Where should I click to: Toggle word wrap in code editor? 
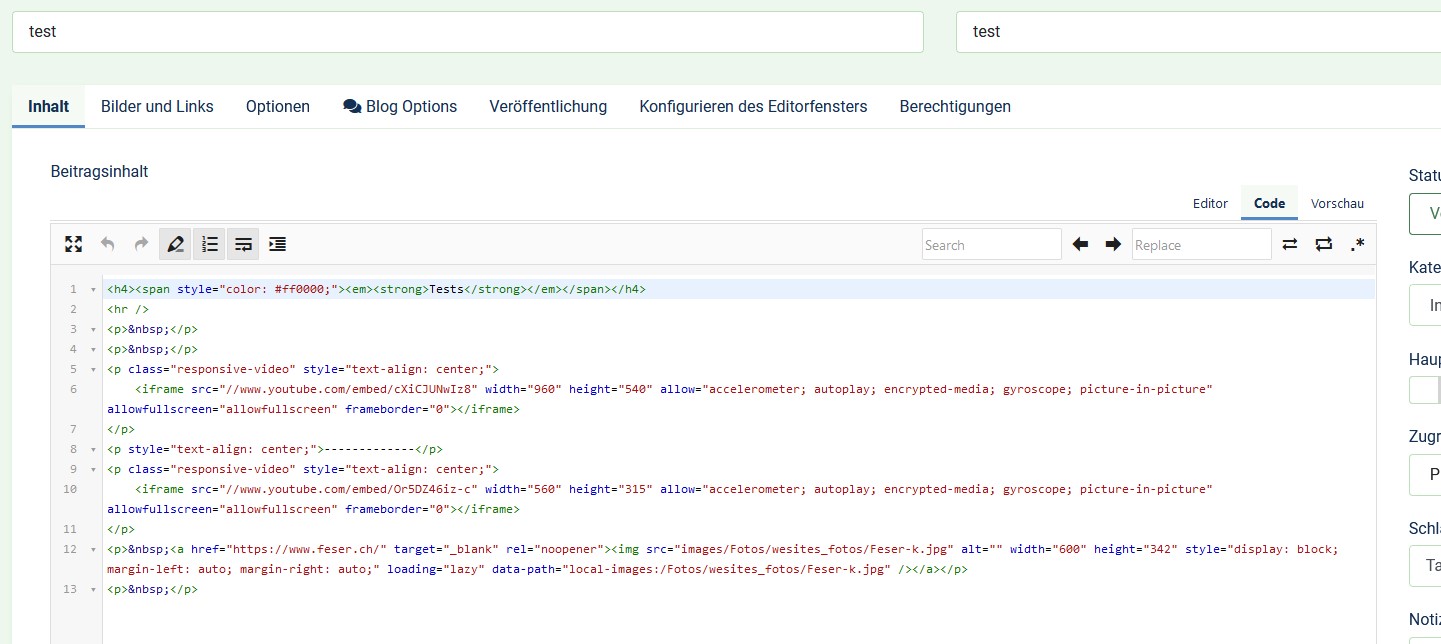pos(243,244)
